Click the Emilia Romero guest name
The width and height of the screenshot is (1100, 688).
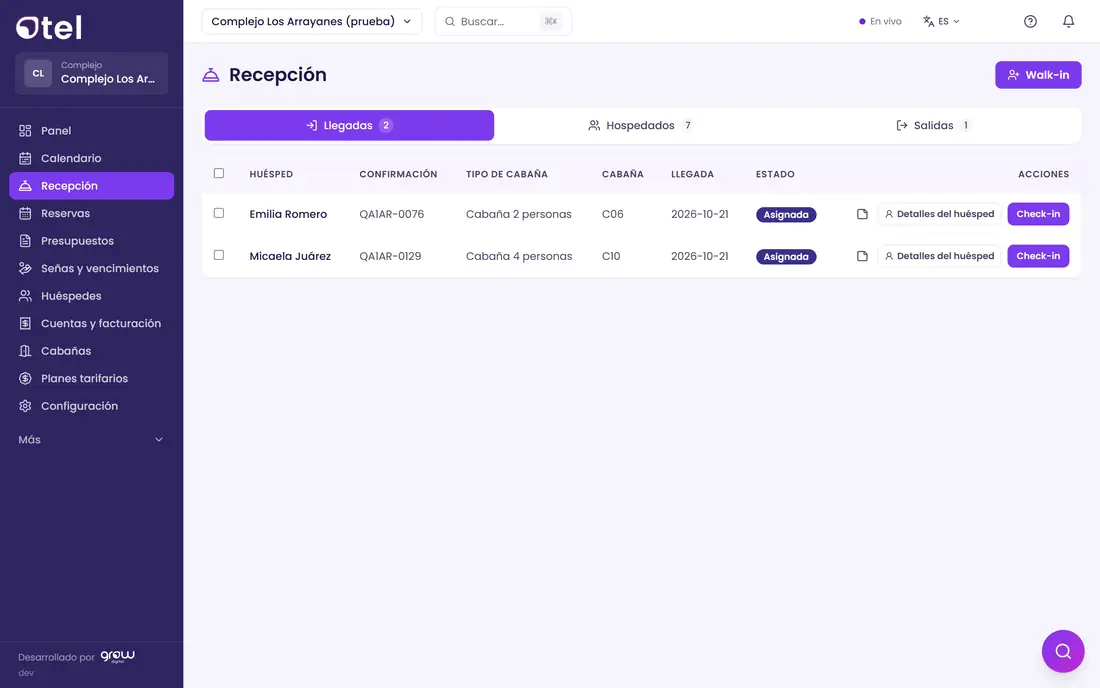tap(288, 214)
